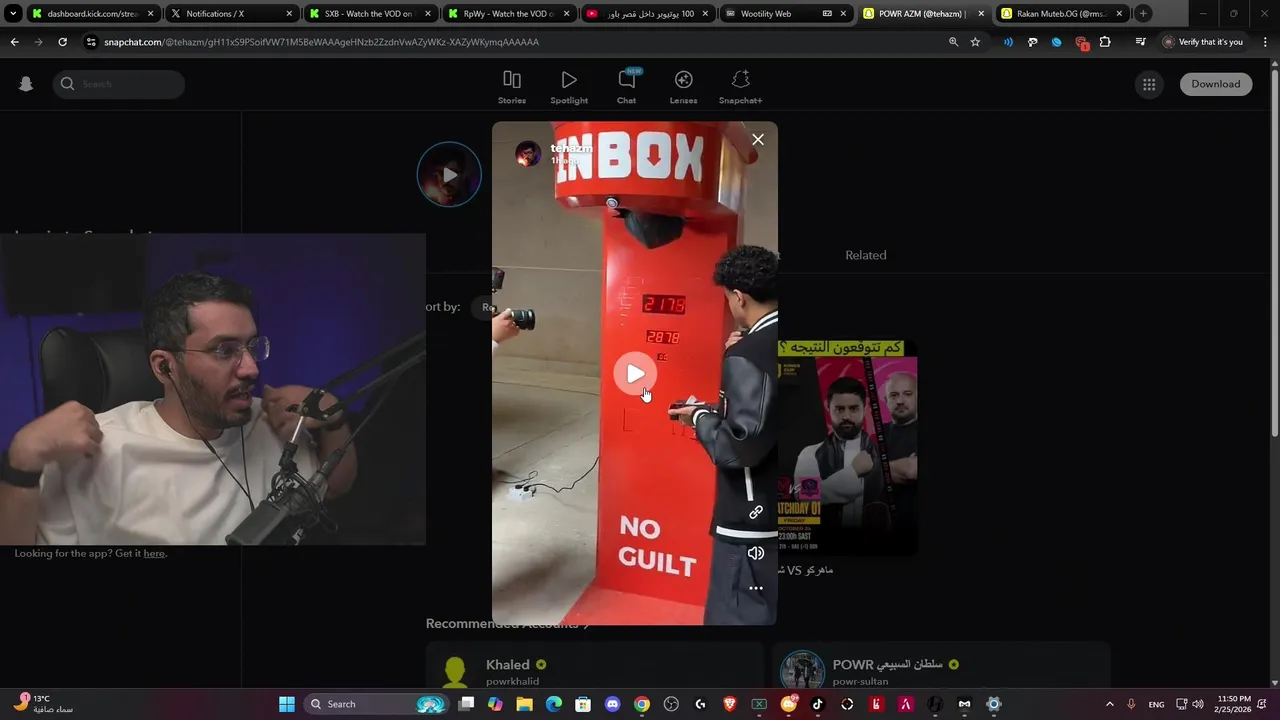Go back to the previous page
This screenshot has width=1280, height=720.
(x=14, y=42)
